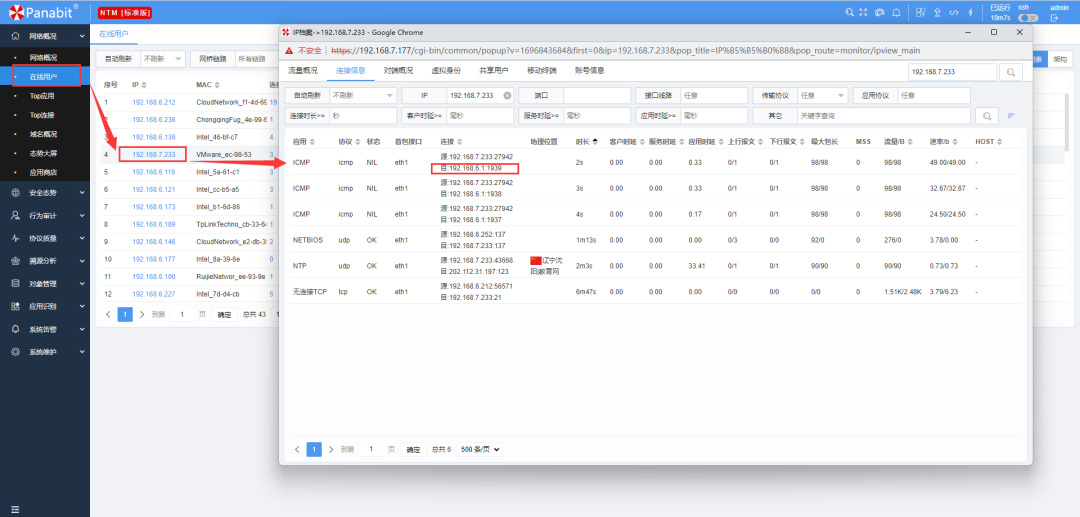Switch to 对端概况 tab
Image resolution: width=1080 pixels, height=517 pixels.
pyautogui.click(x=398, y=71)
